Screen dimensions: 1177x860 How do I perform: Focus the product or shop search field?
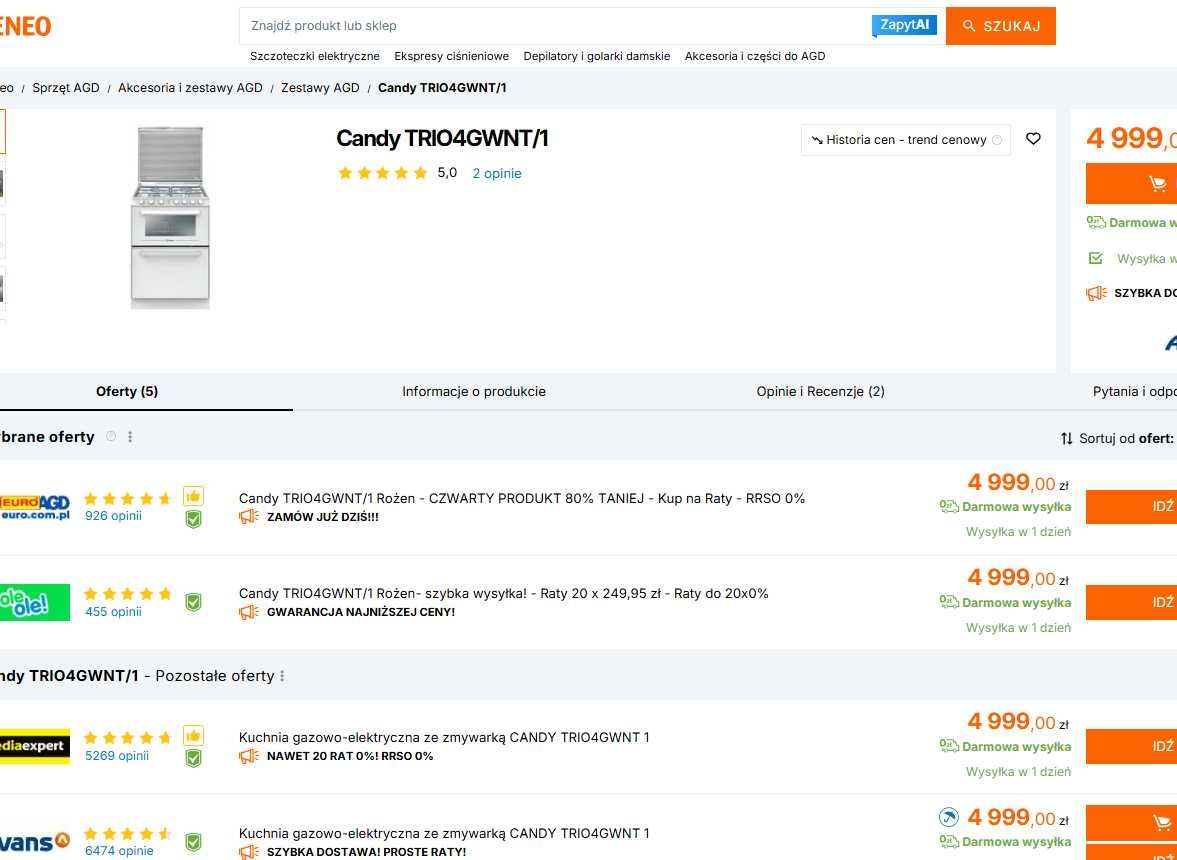pyautogui.click(x=555, y=26)
